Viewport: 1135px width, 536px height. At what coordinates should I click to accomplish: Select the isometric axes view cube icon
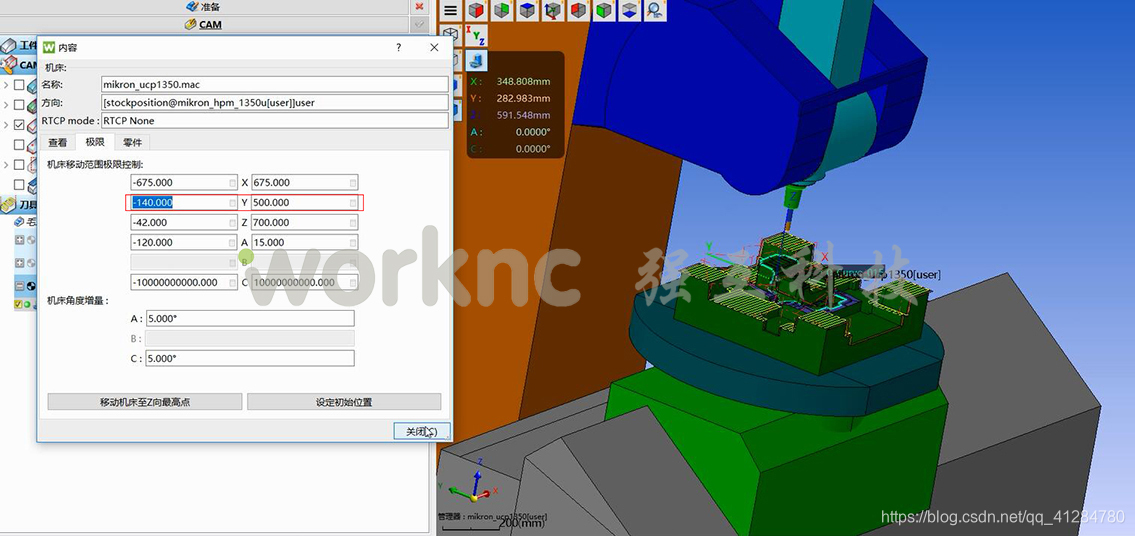[553, 10]
